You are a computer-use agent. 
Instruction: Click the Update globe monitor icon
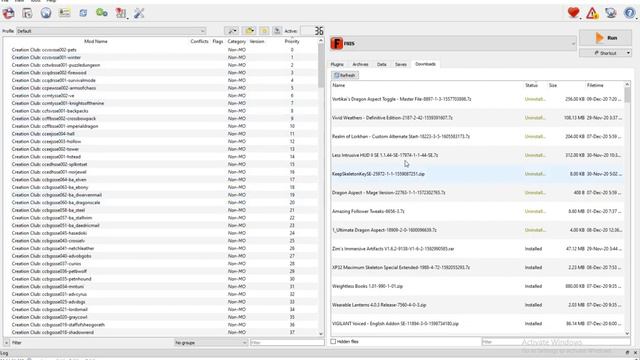[x=611, y=13]
